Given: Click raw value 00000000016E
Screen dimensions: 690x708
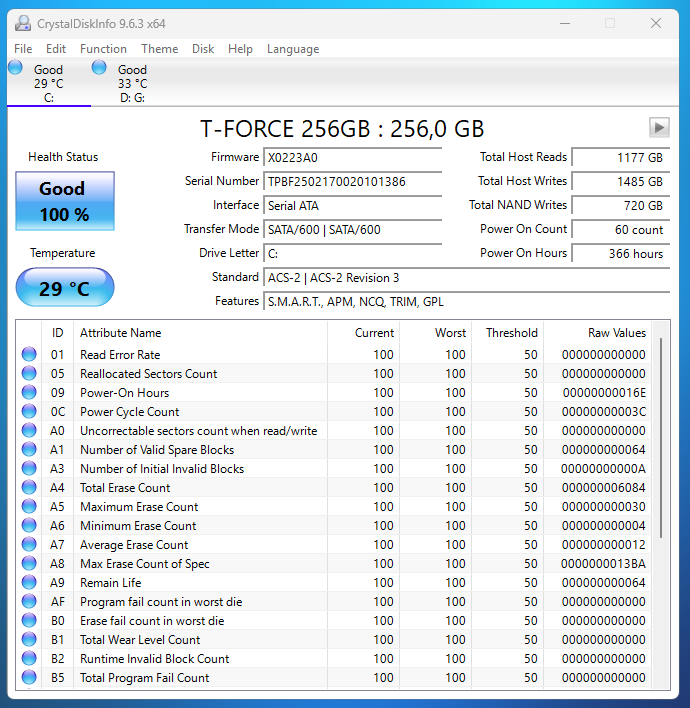Looking at the screenshot, I should coord(604,392).
